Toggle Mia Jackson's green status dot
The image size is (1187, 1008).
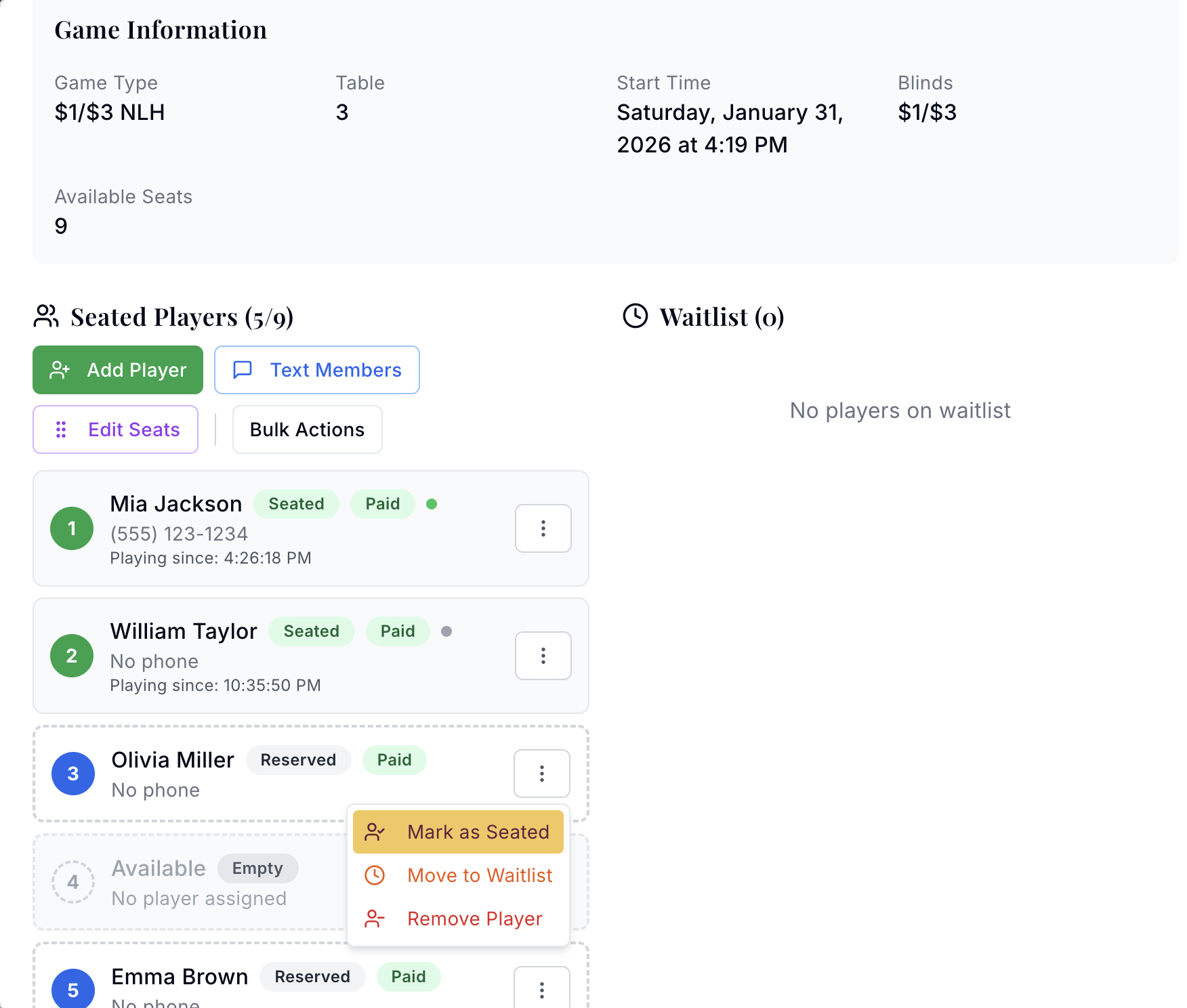click(432, 504)
